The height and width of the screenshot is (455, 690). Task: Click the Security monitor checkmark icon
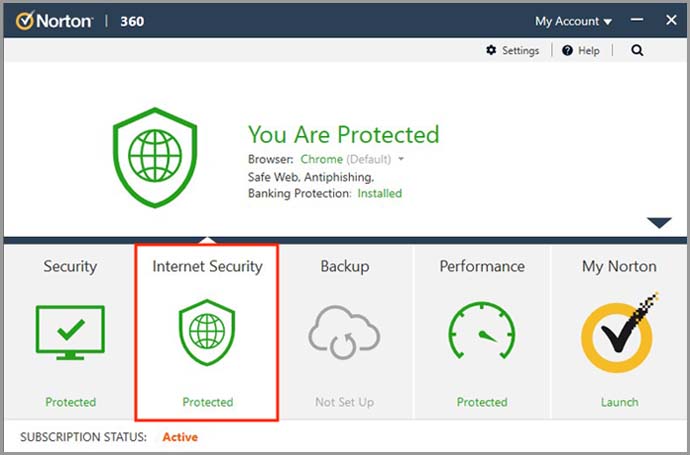[70, 332]
